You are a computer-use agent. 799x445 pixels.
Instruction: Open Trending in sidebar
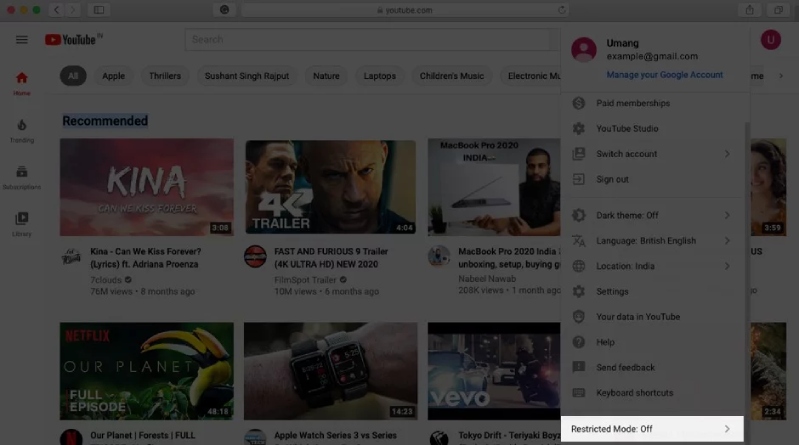pyautogui.click(x=21, y=130)
